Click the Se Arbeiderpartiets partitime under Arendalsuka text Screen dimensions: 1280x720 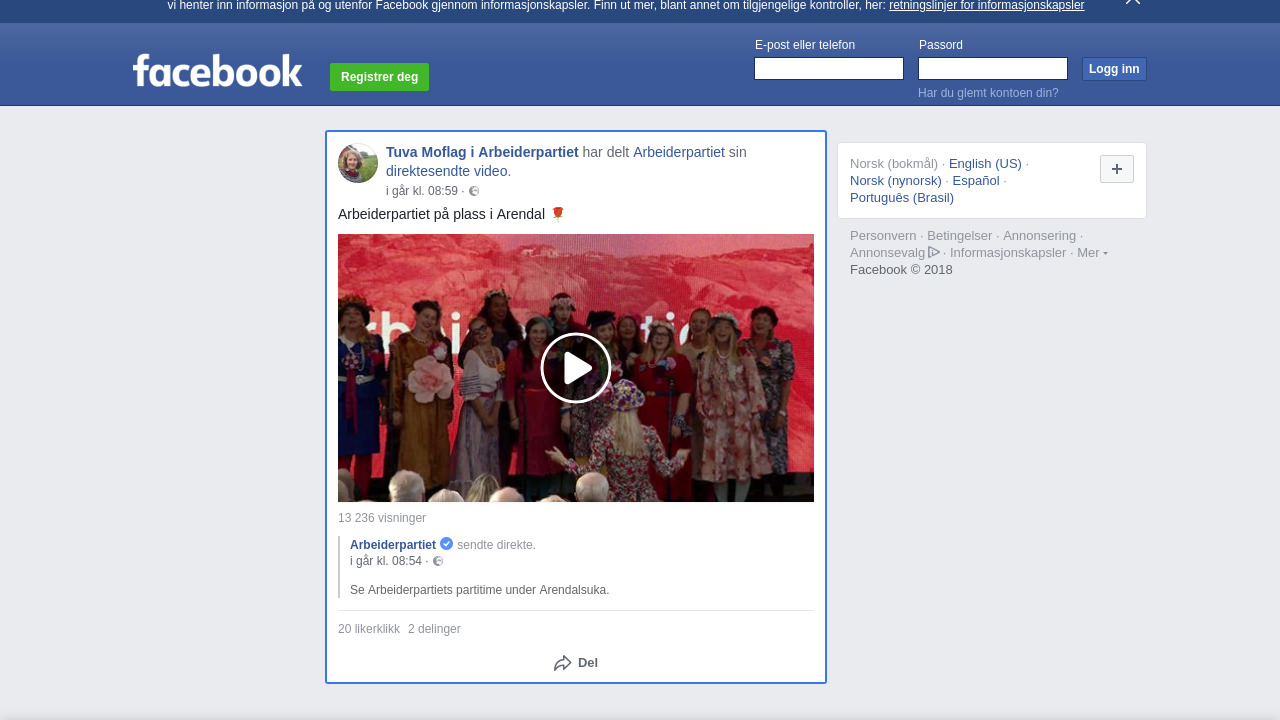tap(480, 590)
